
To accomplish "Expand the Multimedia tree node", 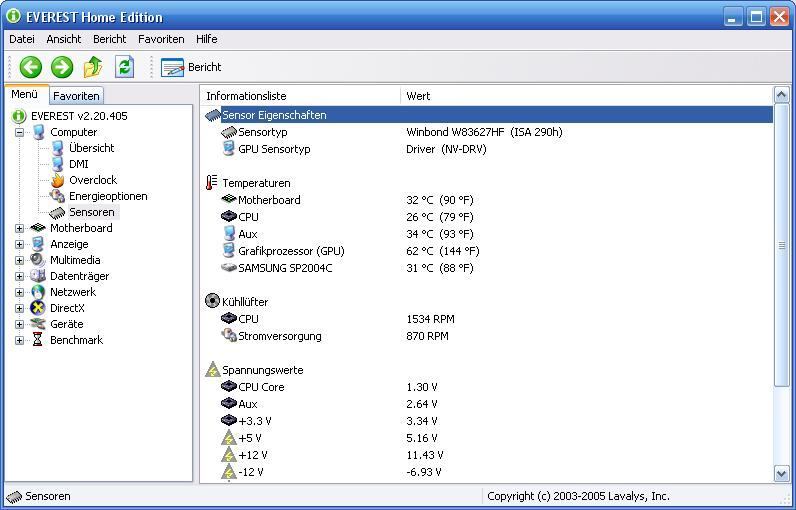I will (19, 260).
